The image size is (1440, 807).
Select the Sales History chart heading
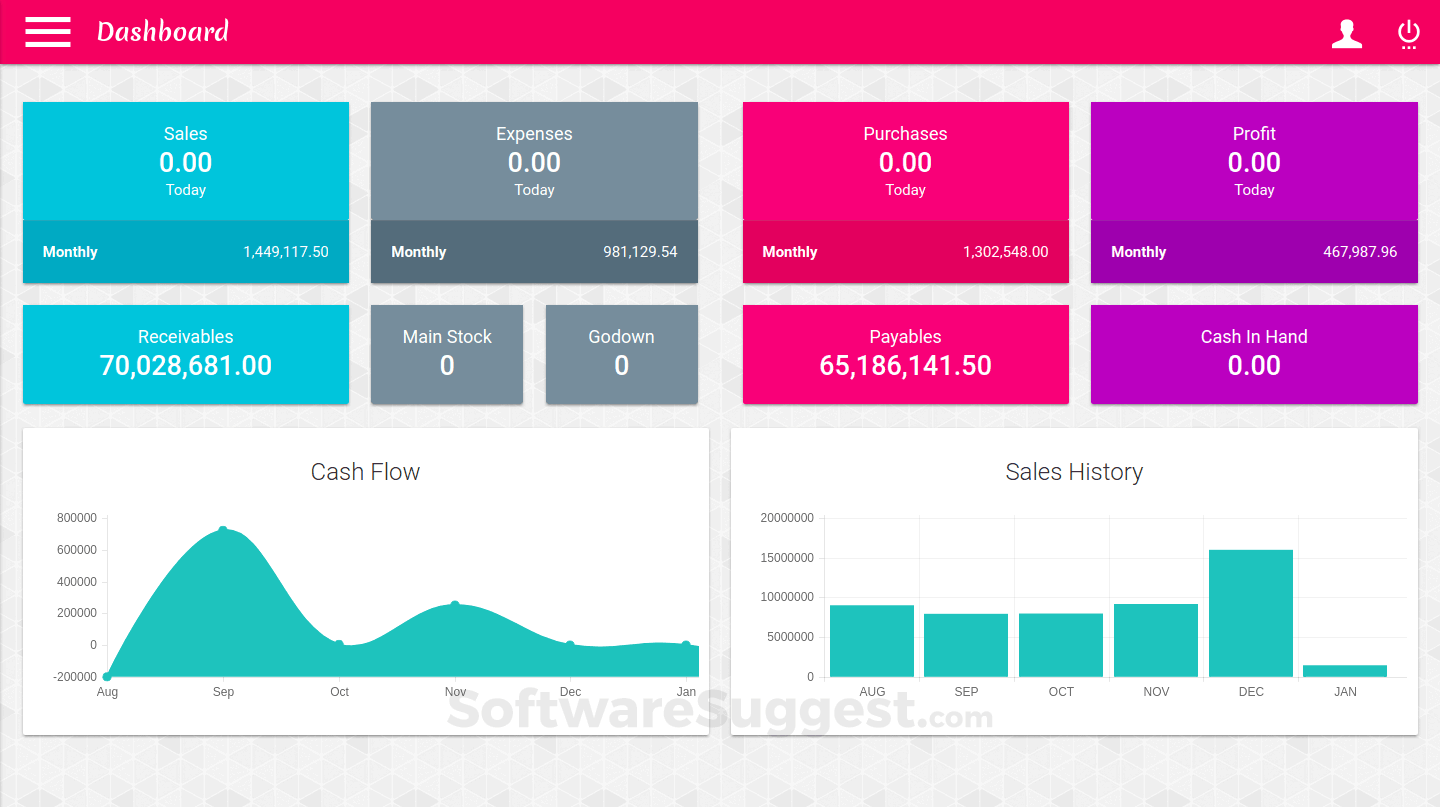coord(1074,471)
